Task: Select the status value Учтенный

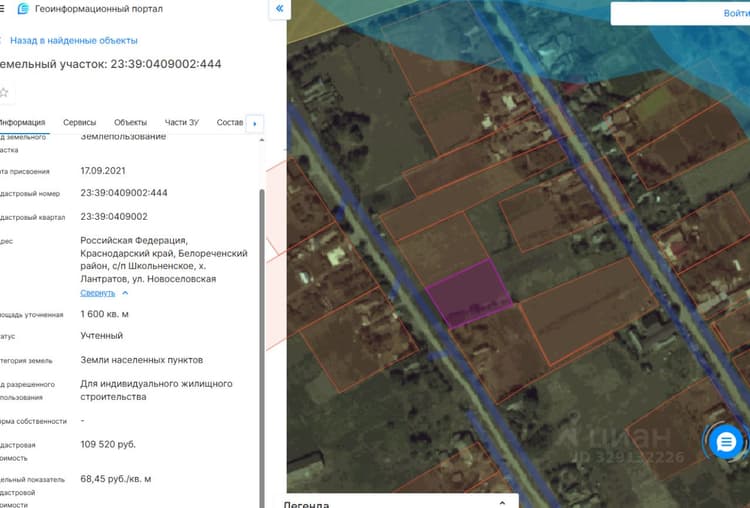Action: tap(101, 336)
